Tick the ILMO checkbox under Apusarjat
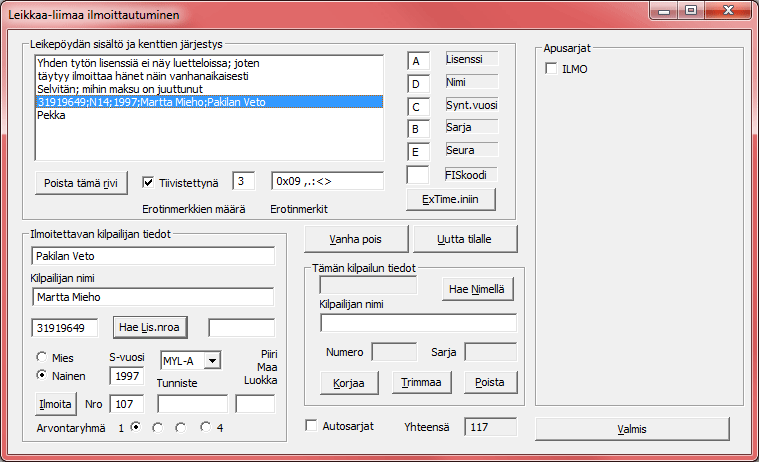759x462 pixels. 551,68
